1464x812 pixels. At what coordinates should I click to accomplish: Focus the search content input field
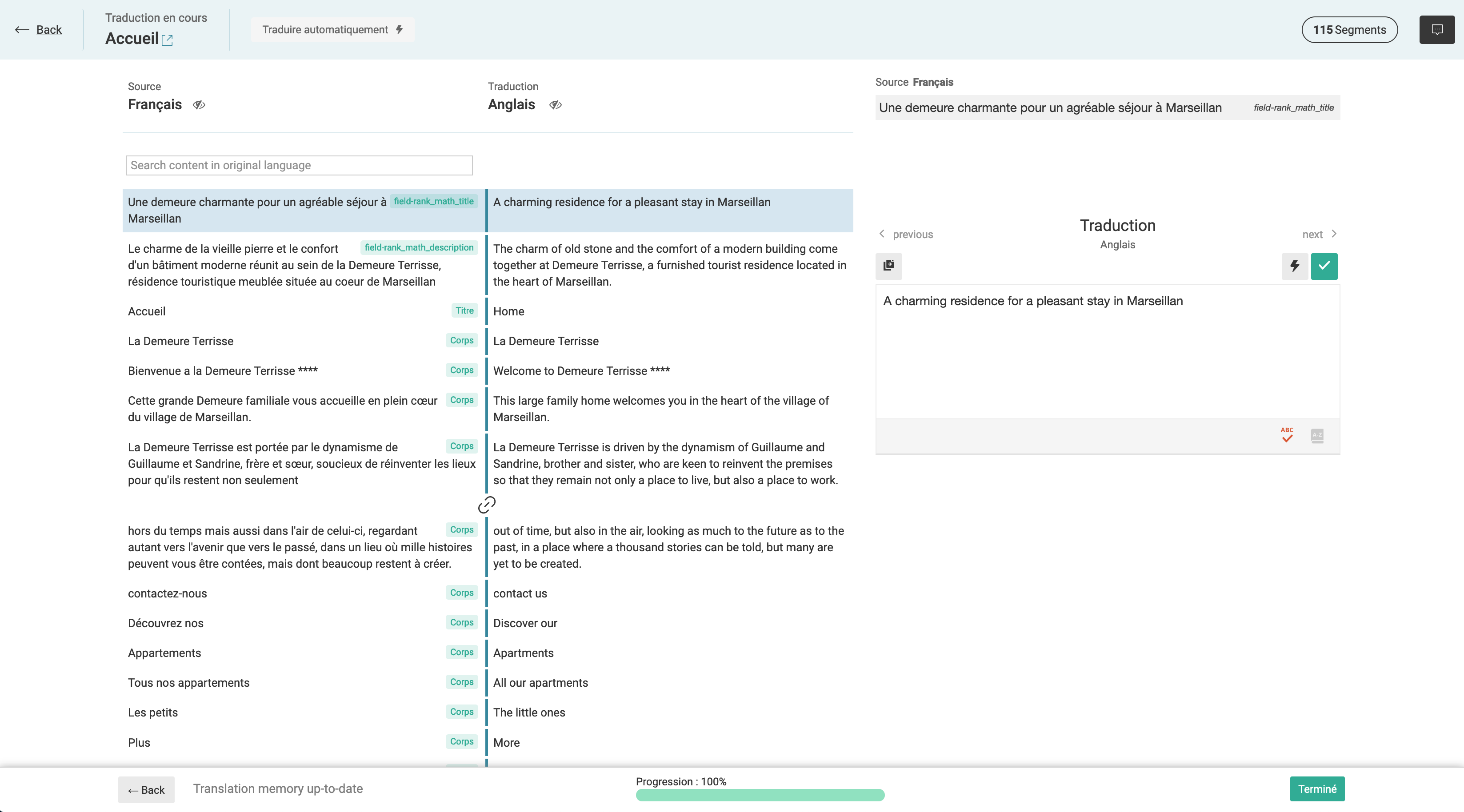[300, 165]
